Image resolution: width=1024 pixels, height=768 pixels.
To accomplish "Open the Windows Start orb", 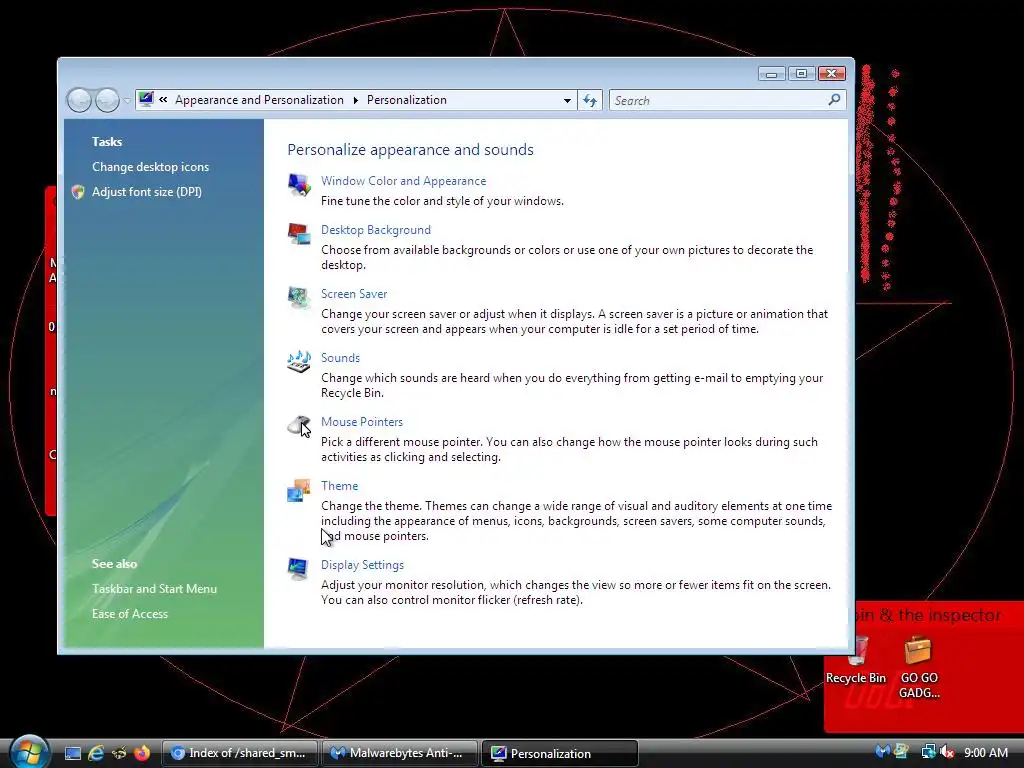I will coord(29,751).
